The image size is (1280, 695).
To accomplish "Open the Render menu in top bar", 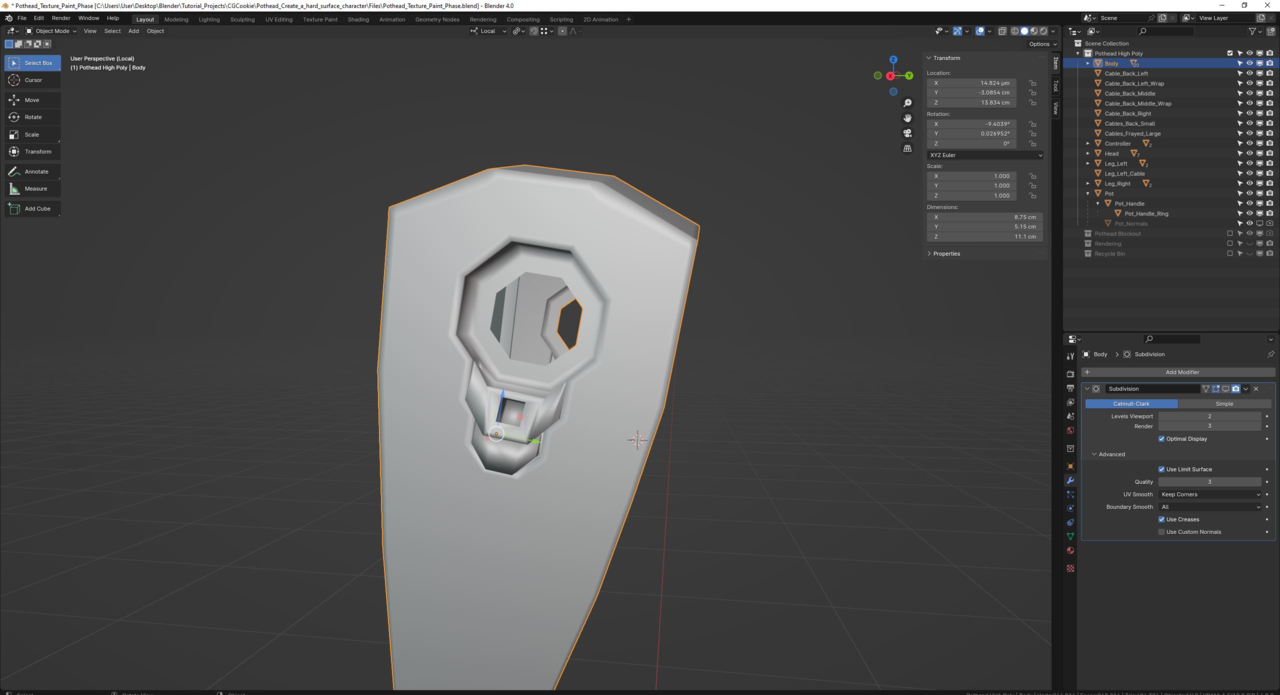I will coord(61,18).
